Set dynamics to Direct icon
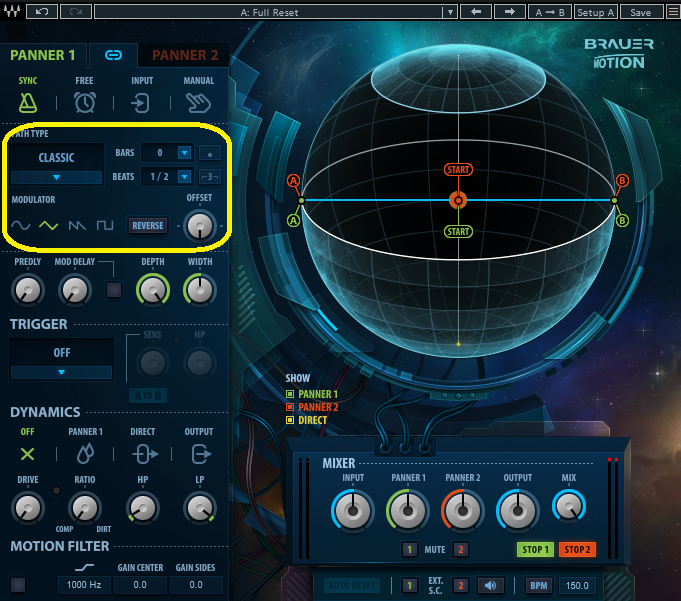681x601 pixels. click(143, 454)
